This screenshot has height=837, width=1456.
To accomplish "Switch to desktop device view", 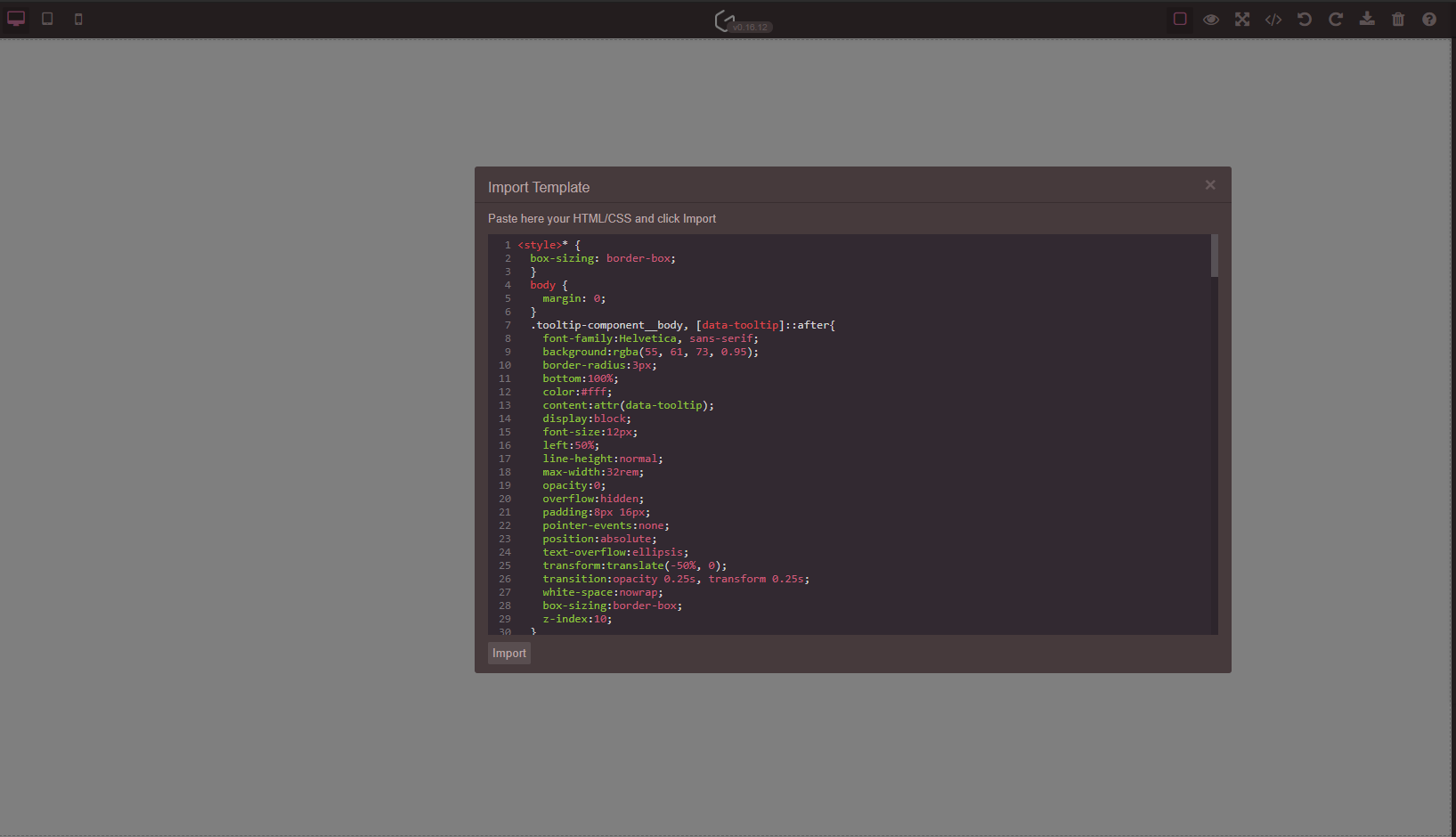I will tap(15, 18).
